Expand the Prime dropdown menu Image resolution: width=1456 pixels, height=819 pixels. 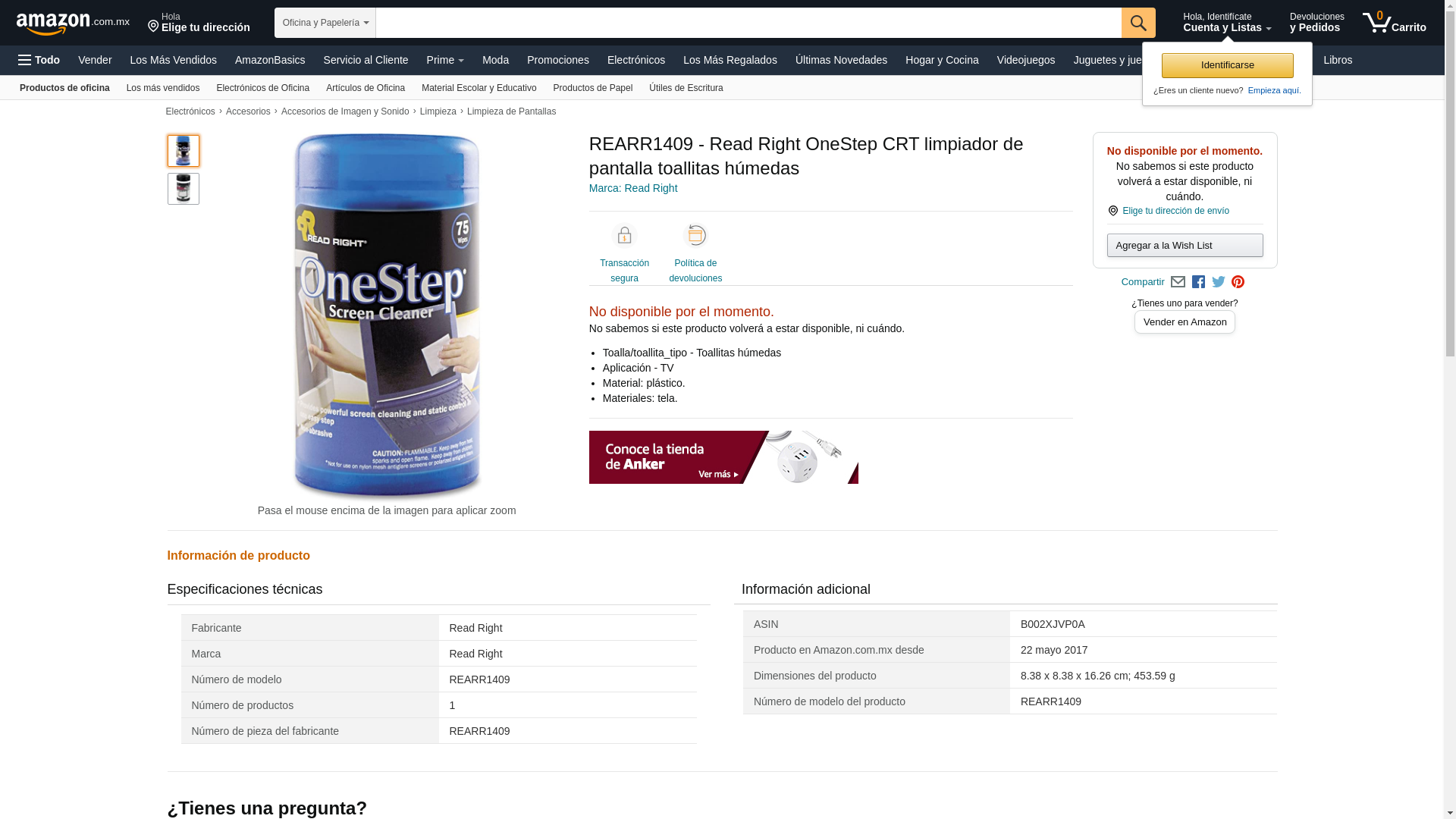[445, 60]
